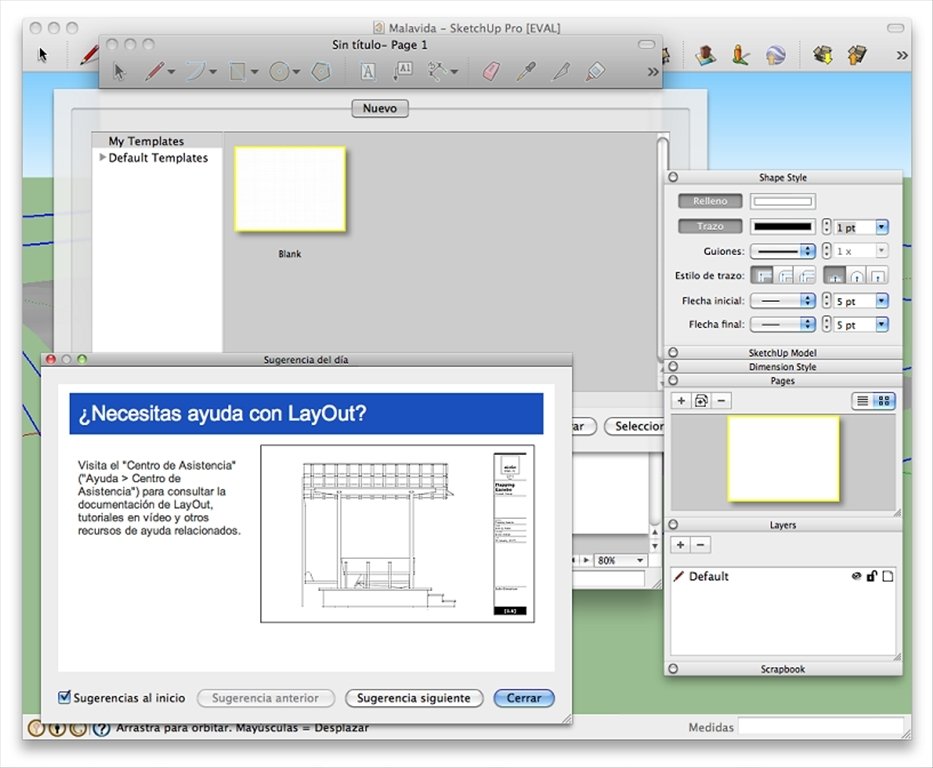Screen dimensions: 933x768
Task: Select the eyedropper Style tool
Action: click(526, 72)
